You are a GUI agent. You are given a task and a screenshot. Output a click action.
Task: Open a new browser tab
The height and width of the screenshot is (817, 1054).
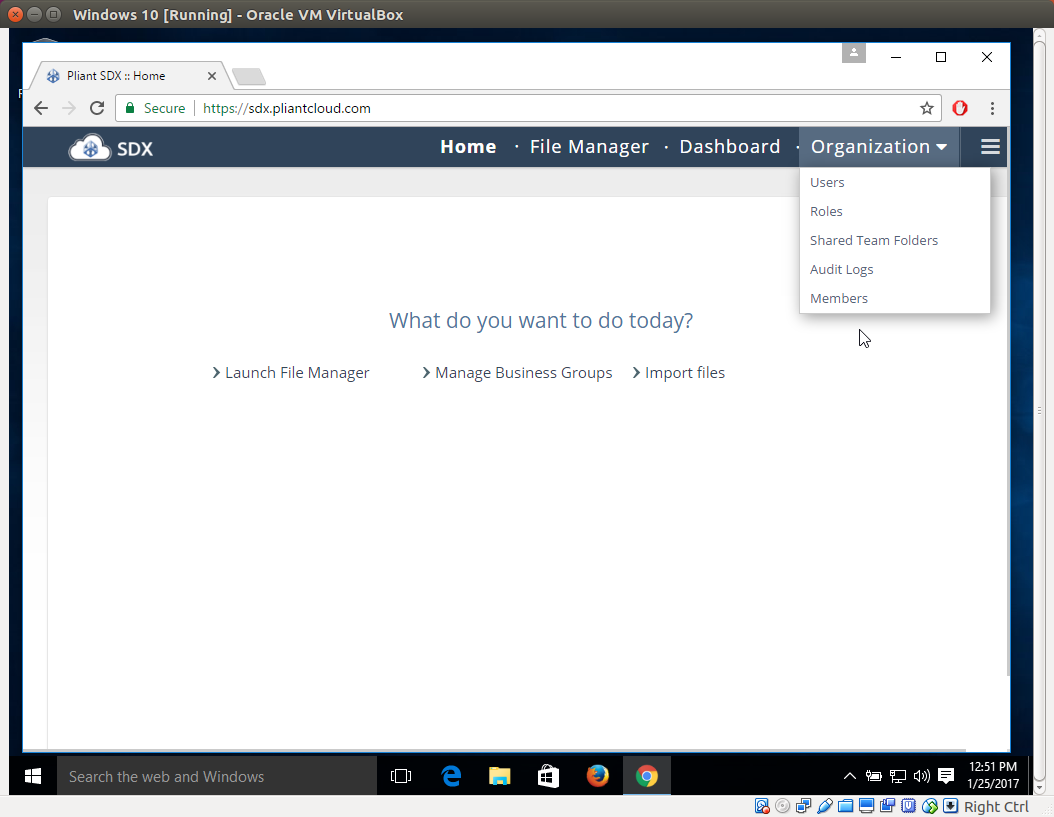pyautogui.click(x=249, y=77)
